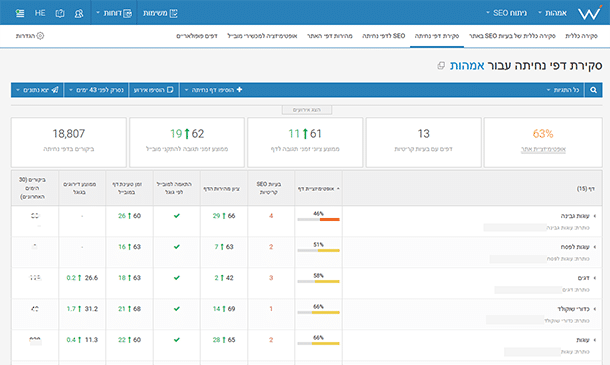This screenshot has width=610, height=365.
Task: Expand the עוגת גבינה page row
Action: (595, 216)
